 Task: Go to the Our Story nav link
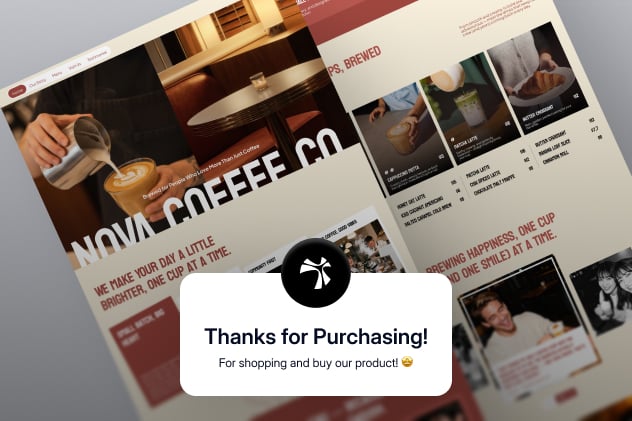pos(37,83)
